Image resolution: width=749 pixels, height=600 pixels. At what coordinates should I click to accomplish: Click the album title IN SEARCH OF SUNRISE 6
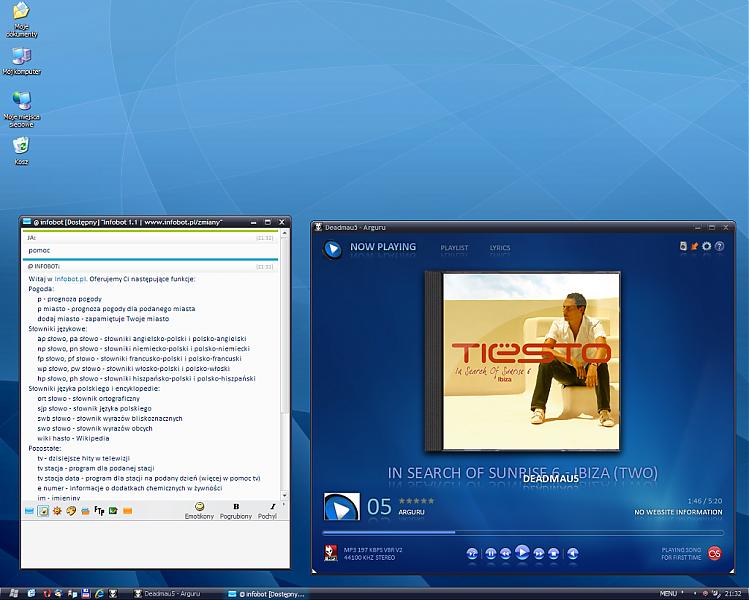tap(523, 473)
